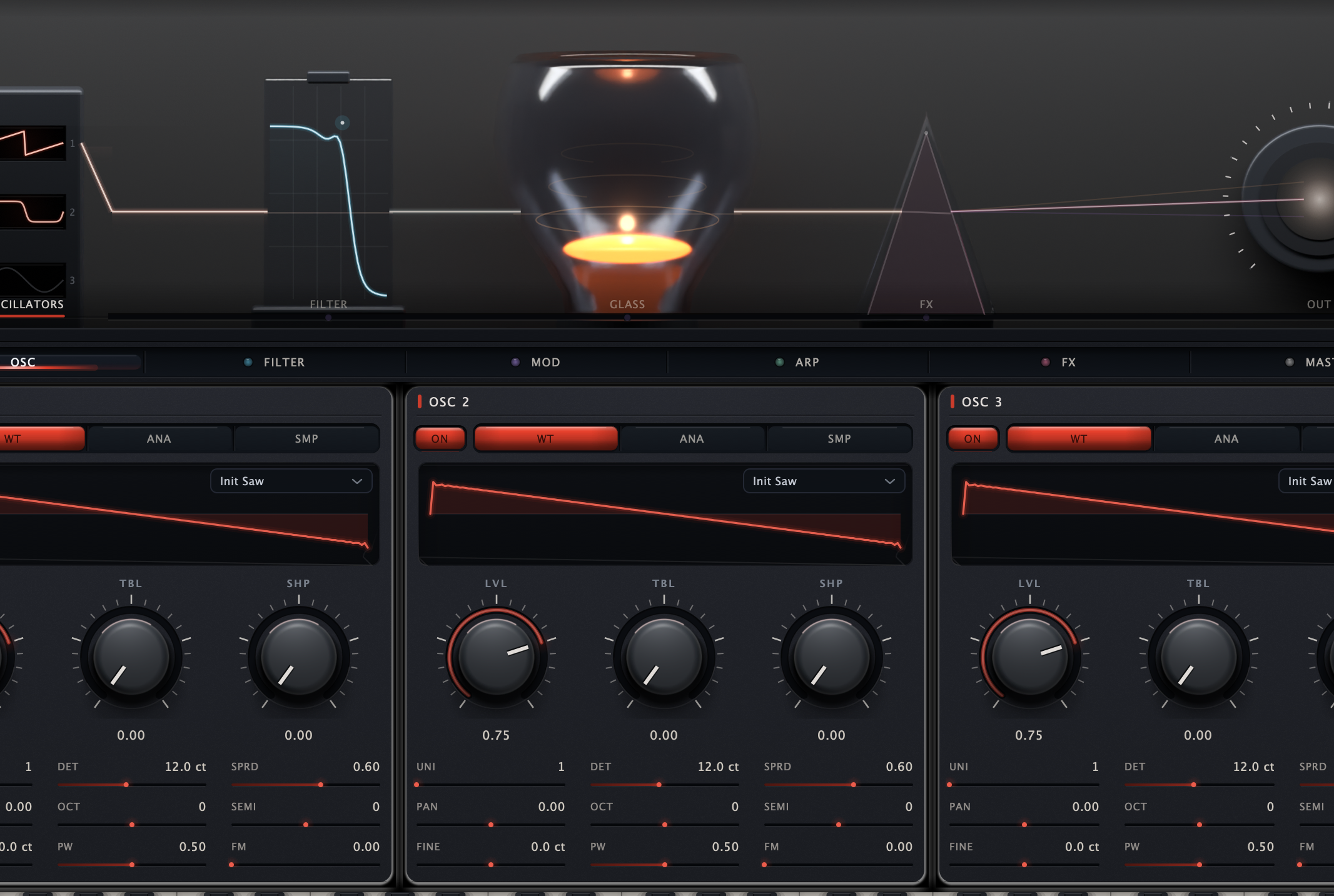Viewport: 1334px width, 896px height.
Task: Open OSC 3 Init Saw wavetable dropdown
Action: pyautogui.click(x=1306, y=481)
